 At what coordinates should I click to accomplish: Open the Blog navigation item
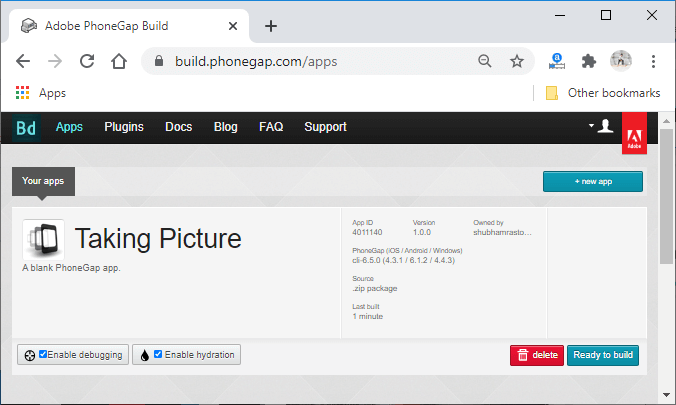coord(225,127)
